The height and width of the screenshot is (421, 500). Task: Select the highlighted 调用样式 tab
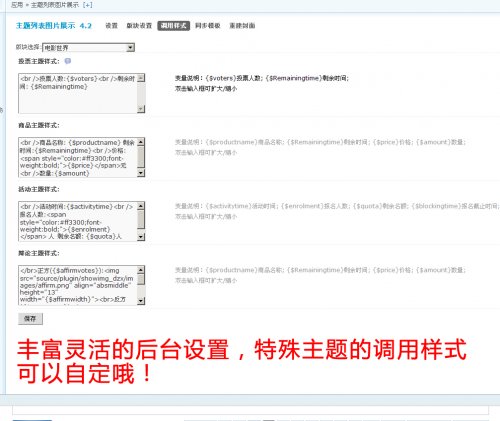174,26
